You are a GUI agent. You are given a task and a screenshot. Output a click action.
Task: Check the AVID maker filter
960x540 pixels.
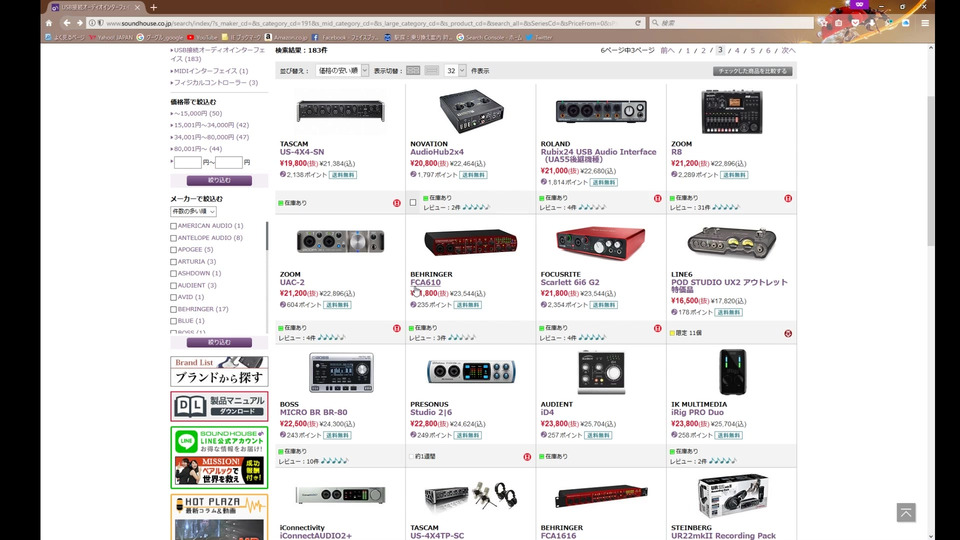coord(173,298)
